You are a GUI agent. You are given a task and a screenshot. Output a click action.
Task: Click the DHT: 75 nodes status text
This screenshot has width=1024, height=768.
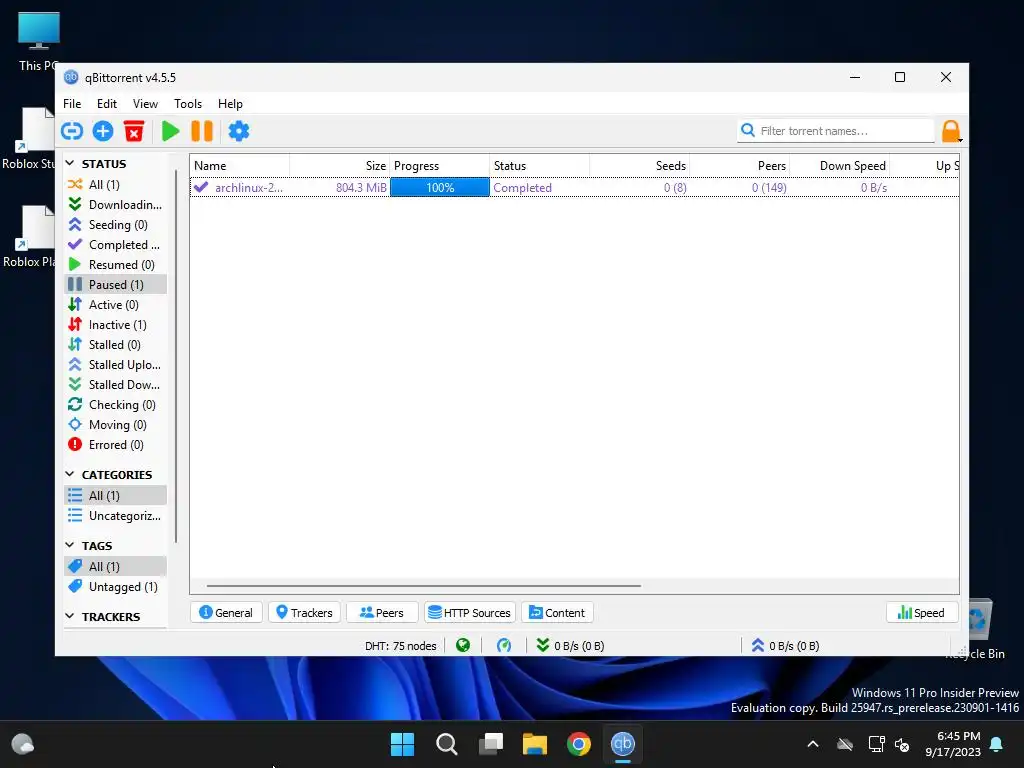click(x=400, y=646)
